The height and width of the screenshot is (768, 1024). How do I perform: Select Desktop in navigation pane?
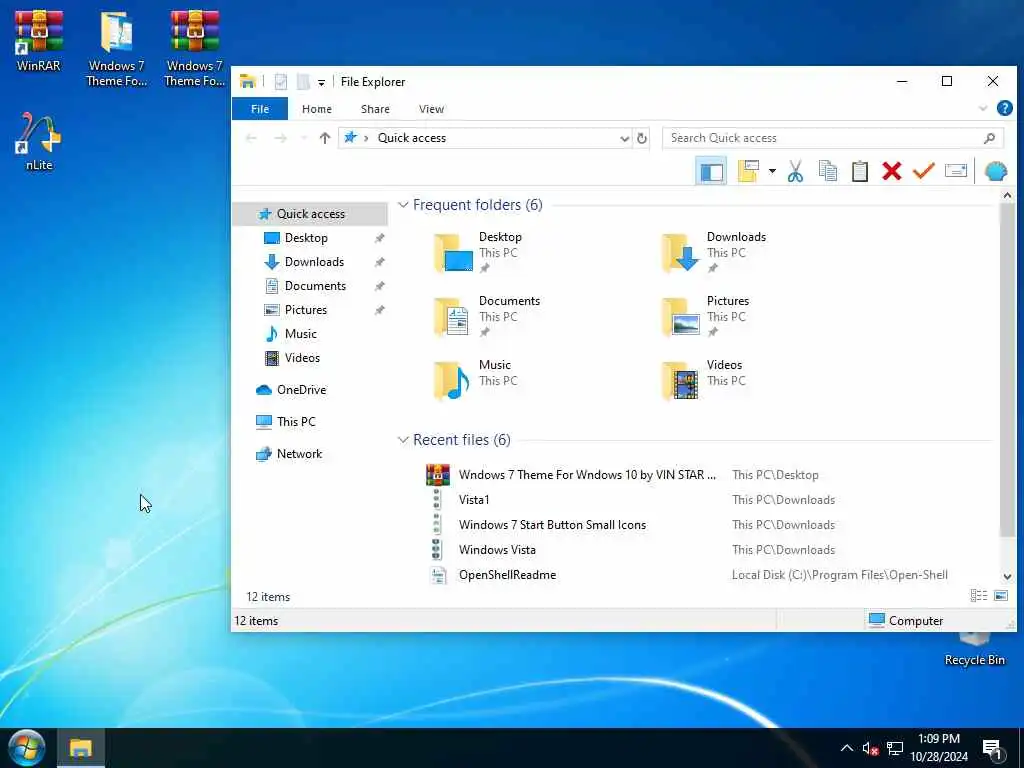306,238
